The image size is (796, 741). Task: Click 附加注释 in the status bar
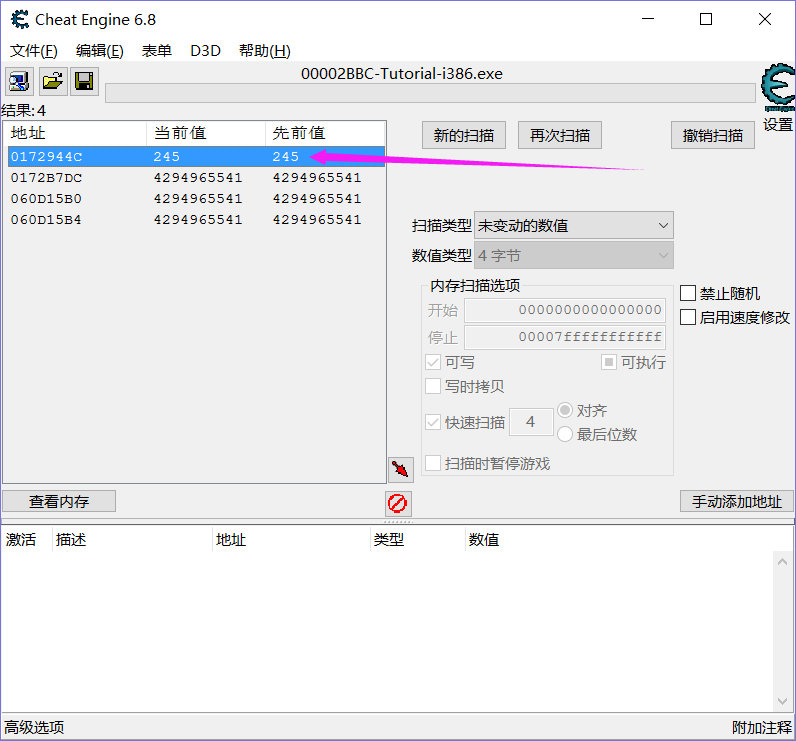coord(762,727)
